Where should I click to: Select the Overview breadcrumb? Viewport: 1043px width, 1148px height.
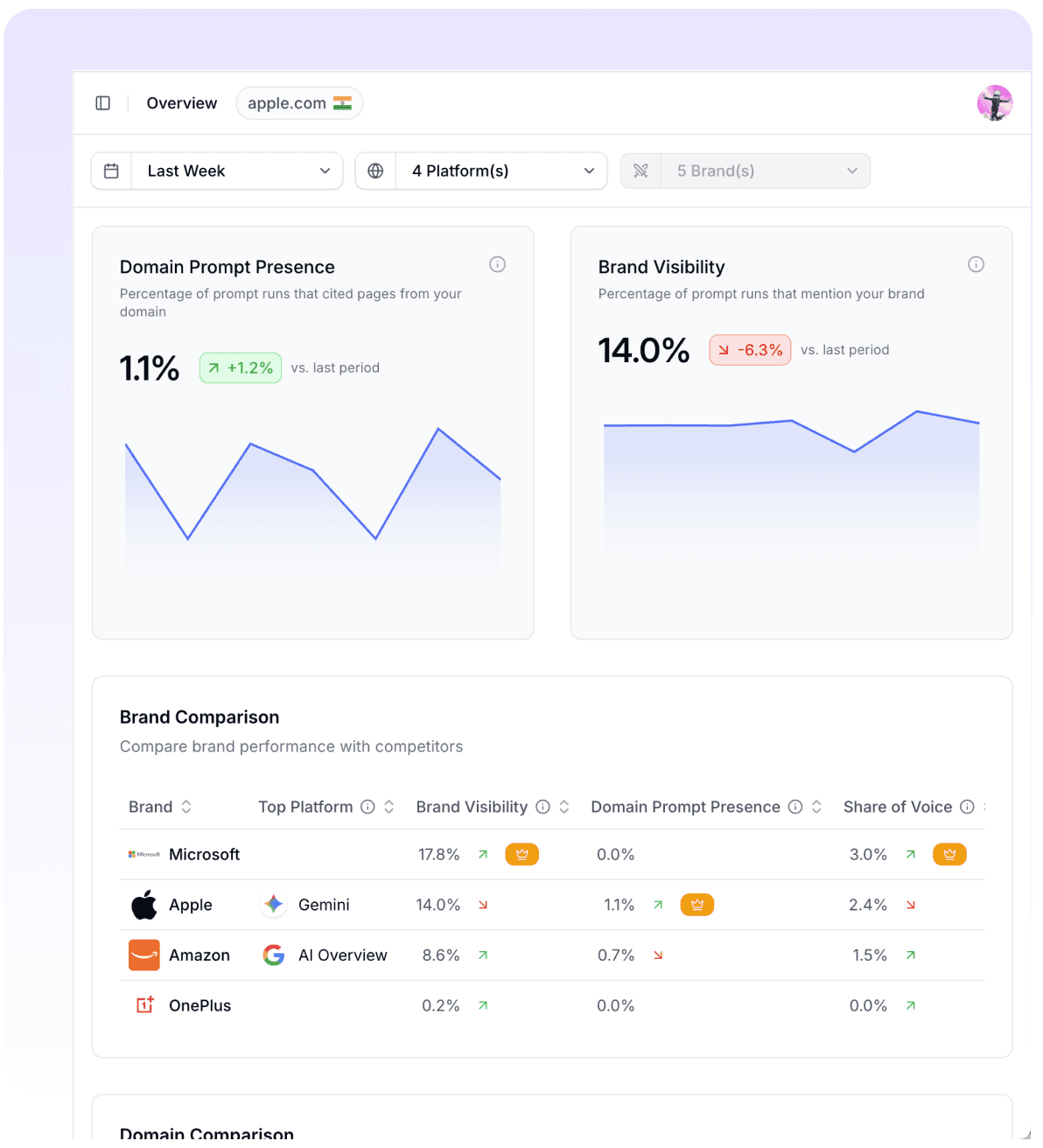tap(182, 103)
